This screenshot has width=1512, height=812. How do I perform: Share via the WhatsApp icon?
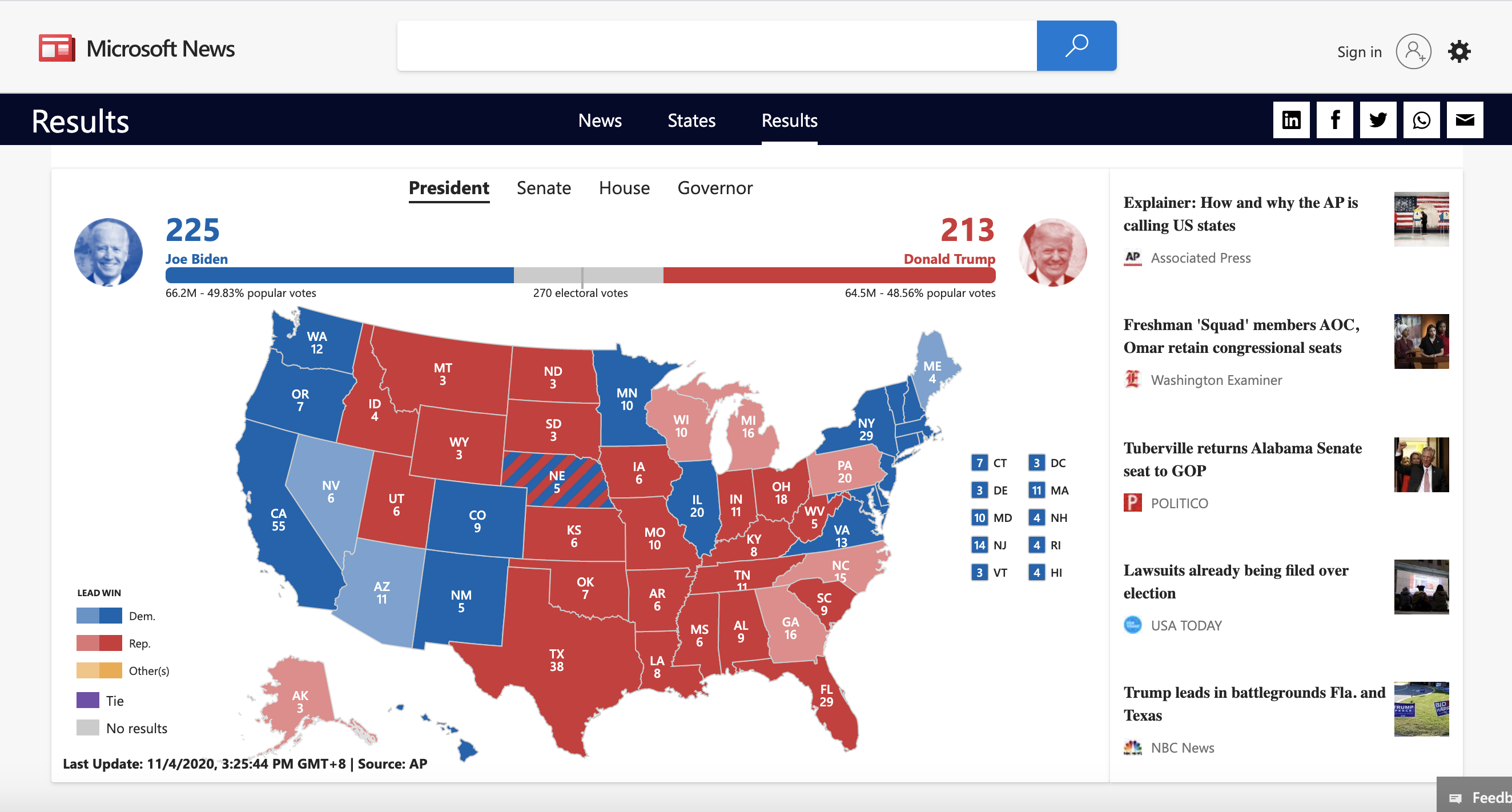[x=1421, y=120]
